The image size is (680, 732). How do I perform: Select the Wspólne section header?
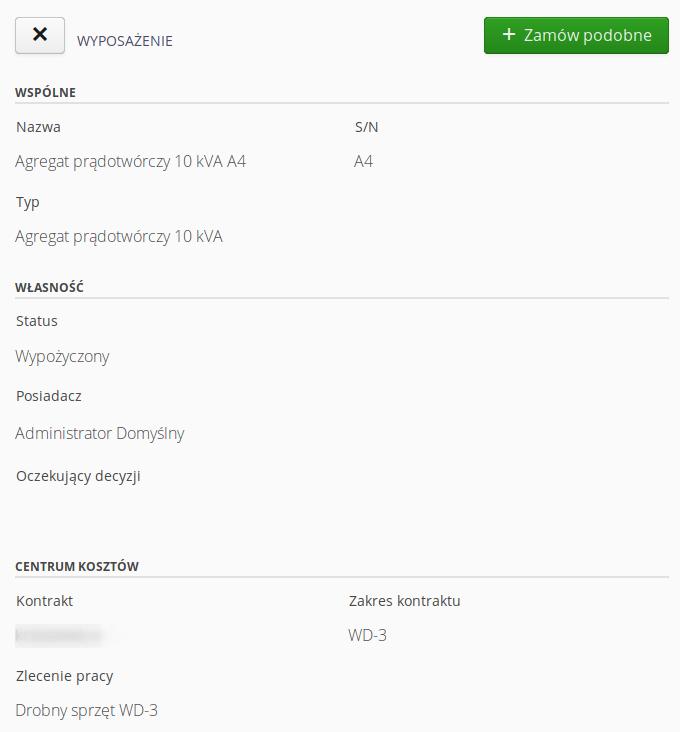pyautogui.click(x=46, y=93)
